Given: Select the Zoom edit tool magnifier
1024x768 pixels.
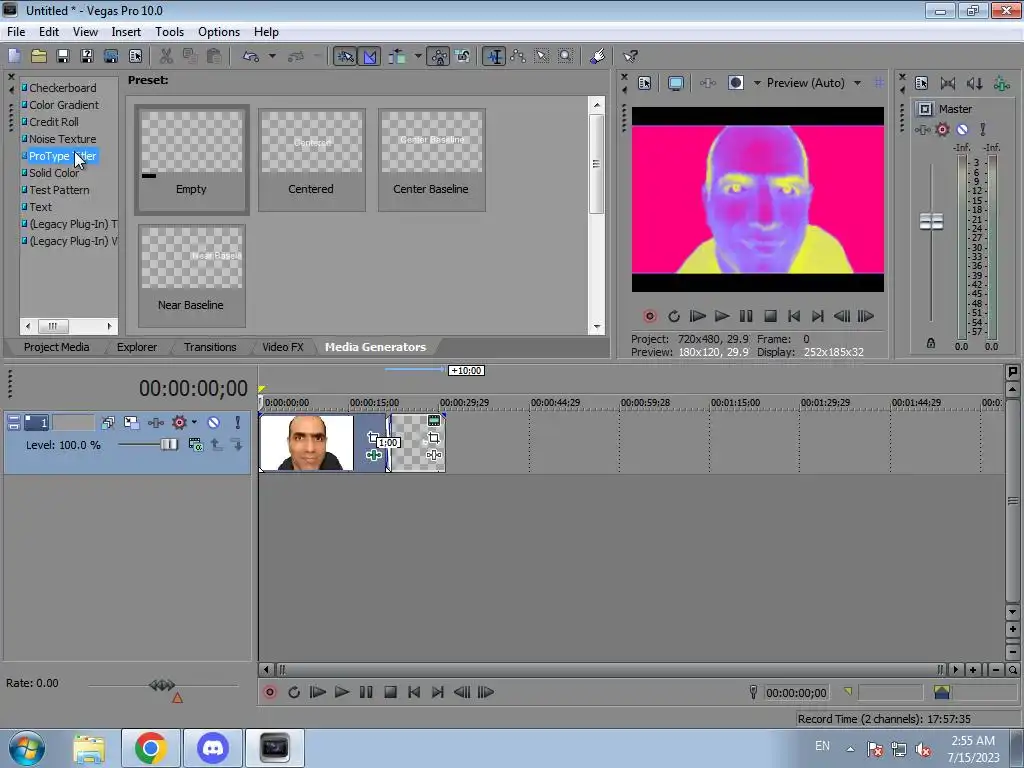Looking at the screenshot, I should 566,56.
